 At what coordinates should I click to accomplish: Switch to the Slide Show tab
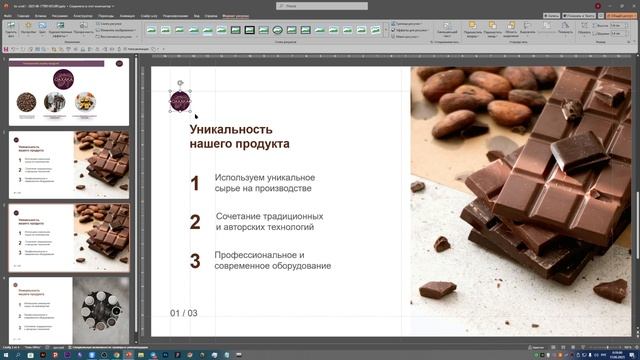(149, 16)
